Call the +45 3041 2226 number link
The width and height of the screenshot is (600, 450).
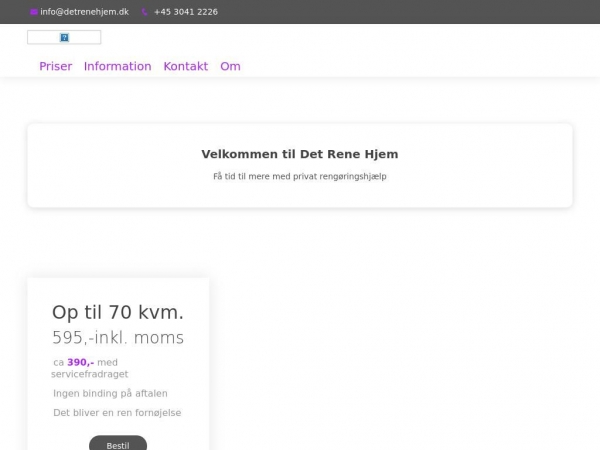tap(186, 12)
